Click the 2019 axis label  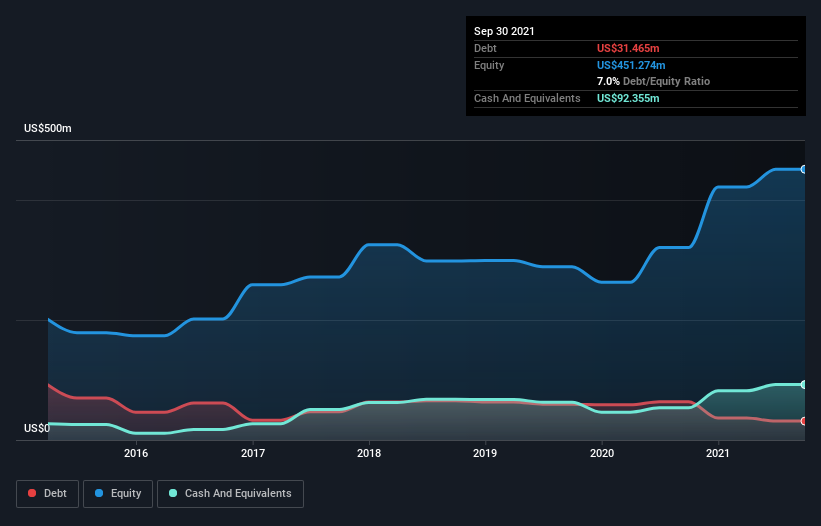485,453
